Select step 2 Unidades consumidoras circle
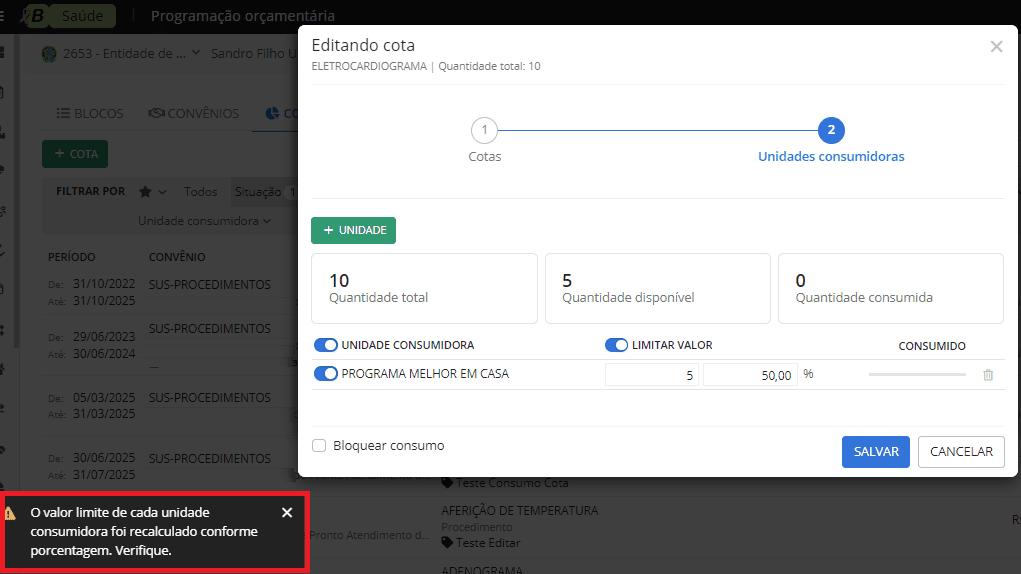The width and height of the screenshot is (1021, 574). click(x=831, y=131)
